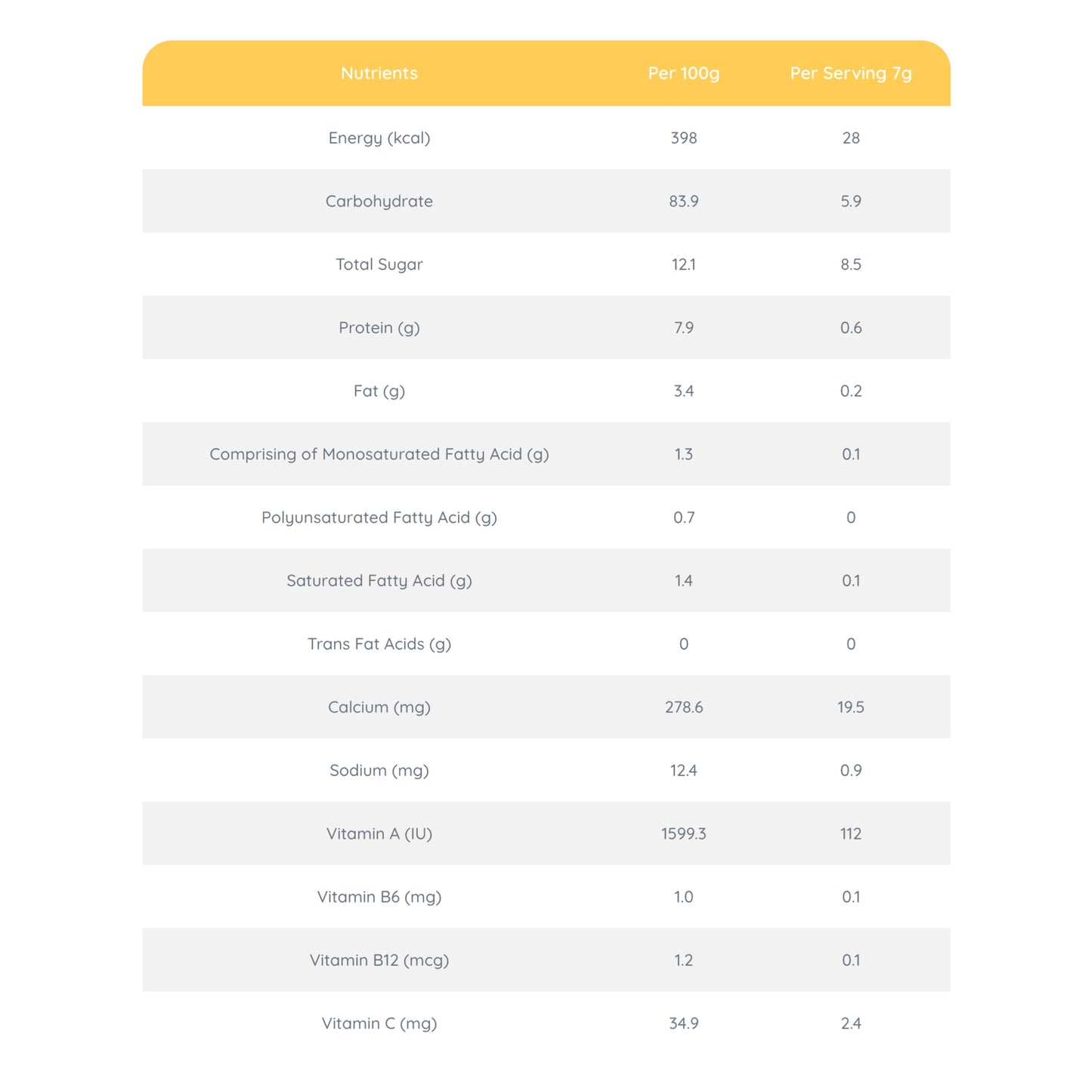Click the 83.9 carbohydrate value
Image resolution: width=1092 pixels, height=1092 pixels.
pos(683,202)
